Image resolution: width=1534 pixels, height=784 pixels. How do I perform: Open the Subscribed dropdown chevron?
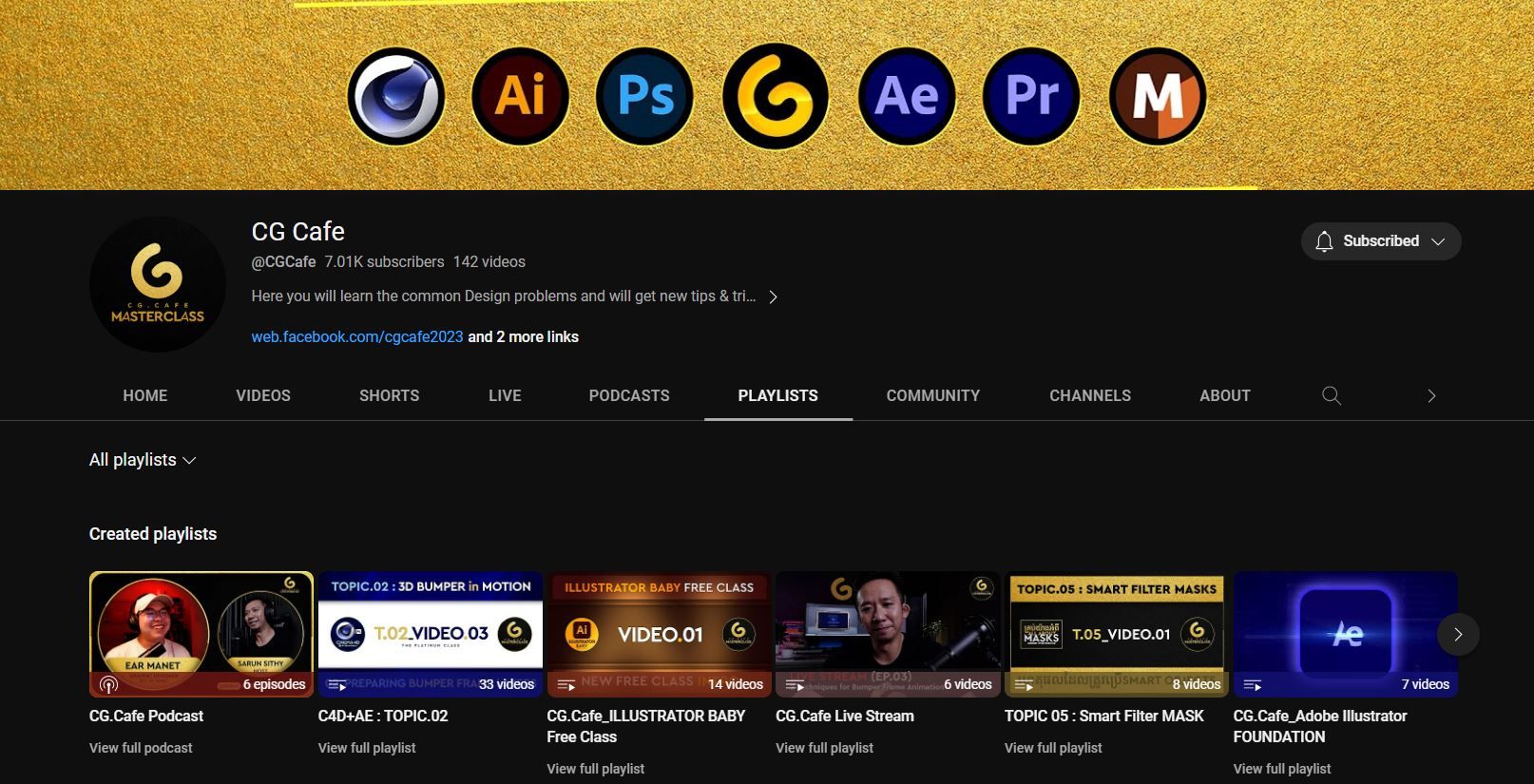(1438, 241)
